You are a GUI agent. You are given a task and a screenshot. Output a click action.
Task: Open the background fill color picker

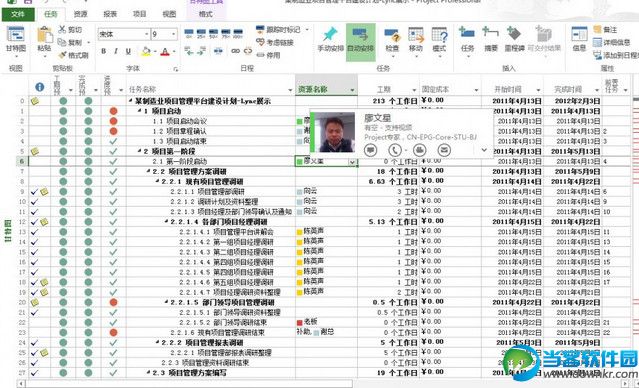click(155, 51)
